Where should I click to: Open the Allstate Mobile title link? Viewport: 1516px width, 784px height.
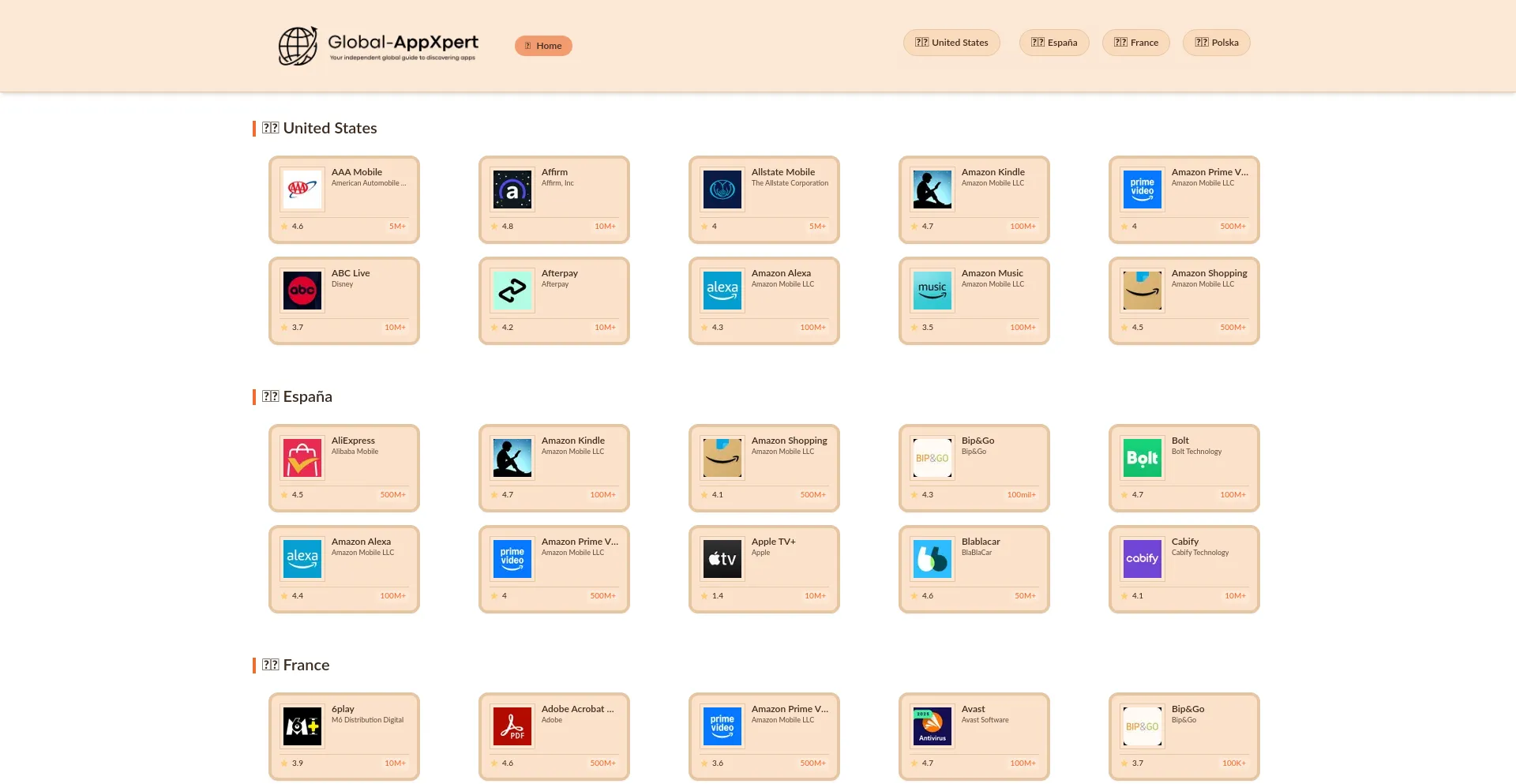tap(783, 172)
